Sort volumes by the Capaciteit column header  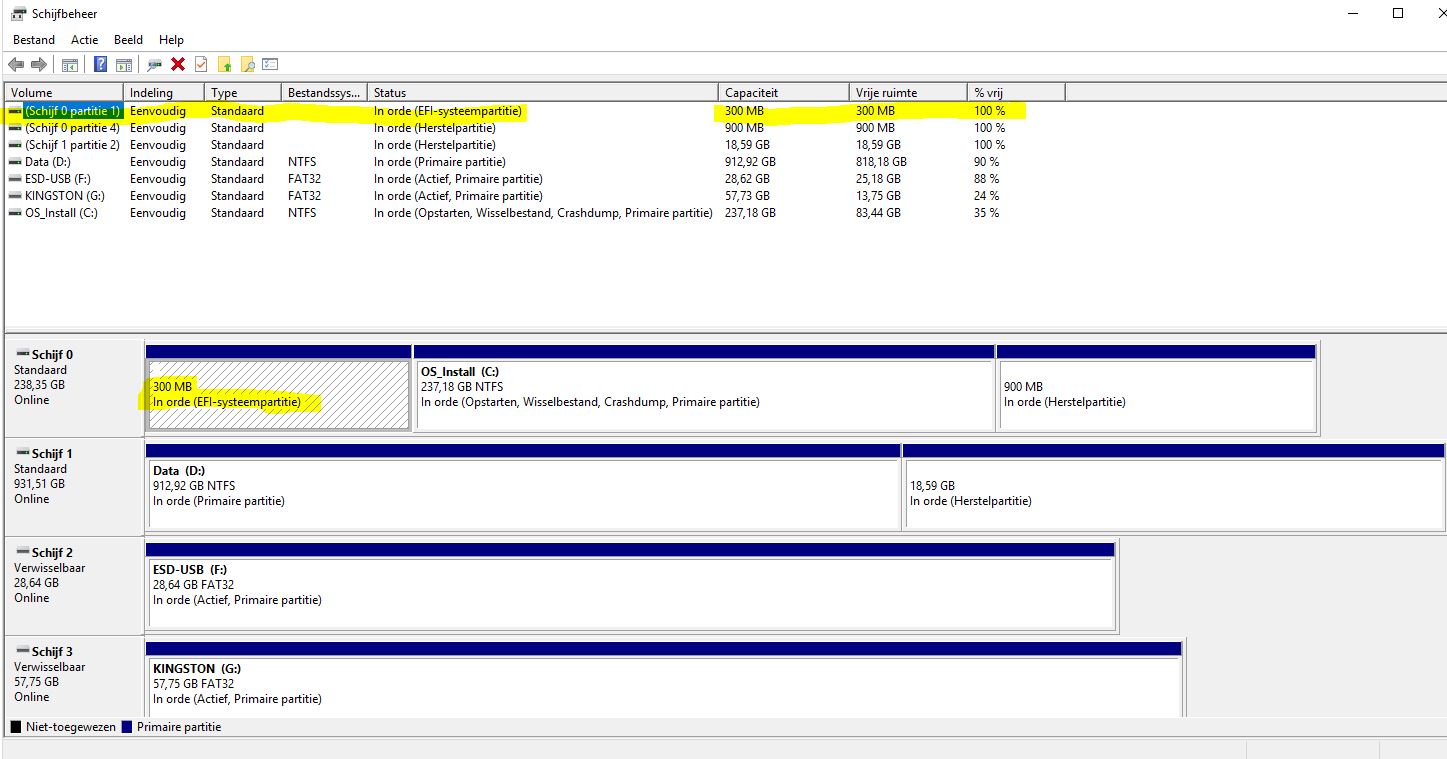pos(782,93)
